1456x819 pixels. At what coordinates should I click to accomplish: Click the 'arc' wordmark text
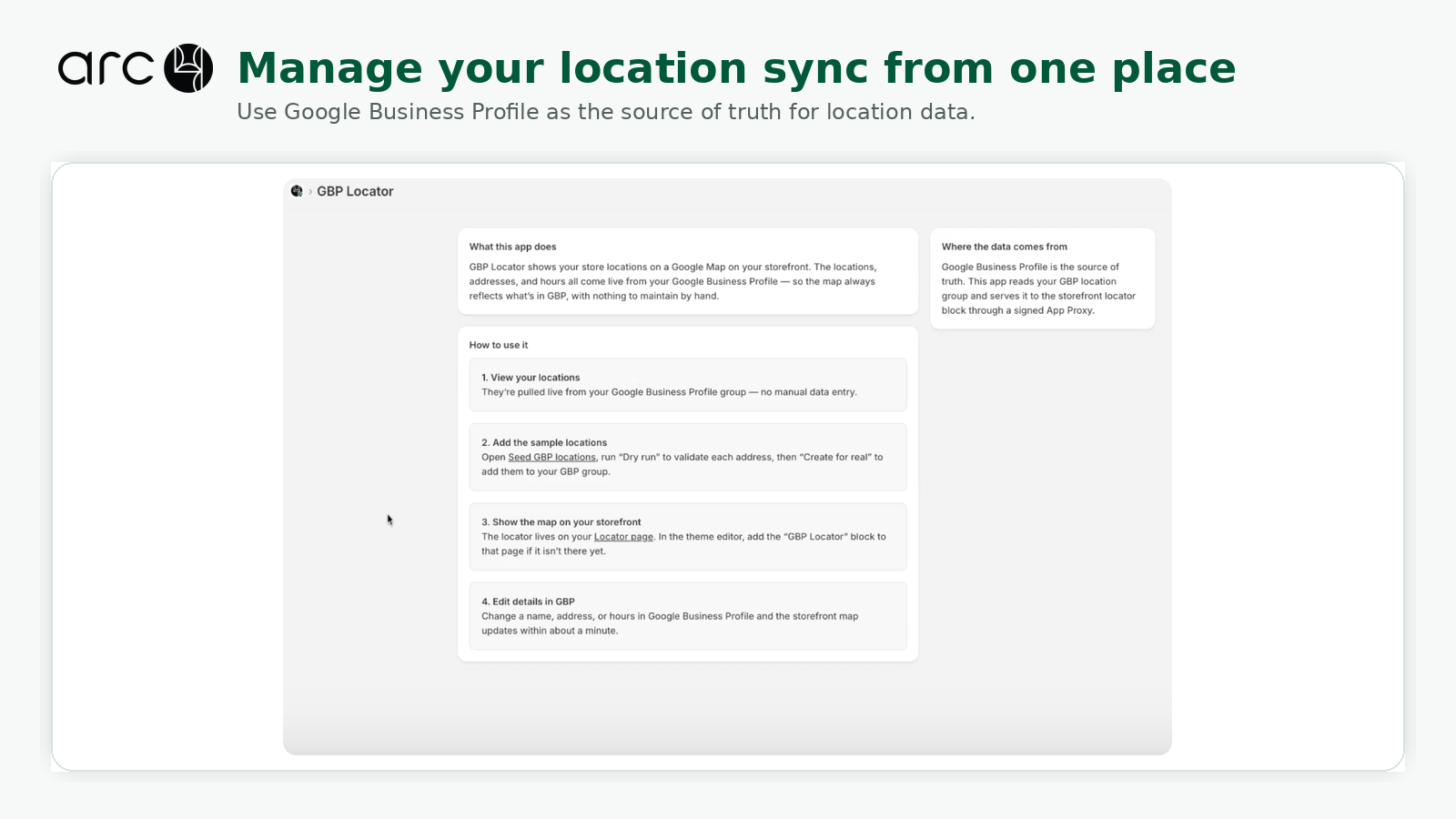click(x=106, y=68)
